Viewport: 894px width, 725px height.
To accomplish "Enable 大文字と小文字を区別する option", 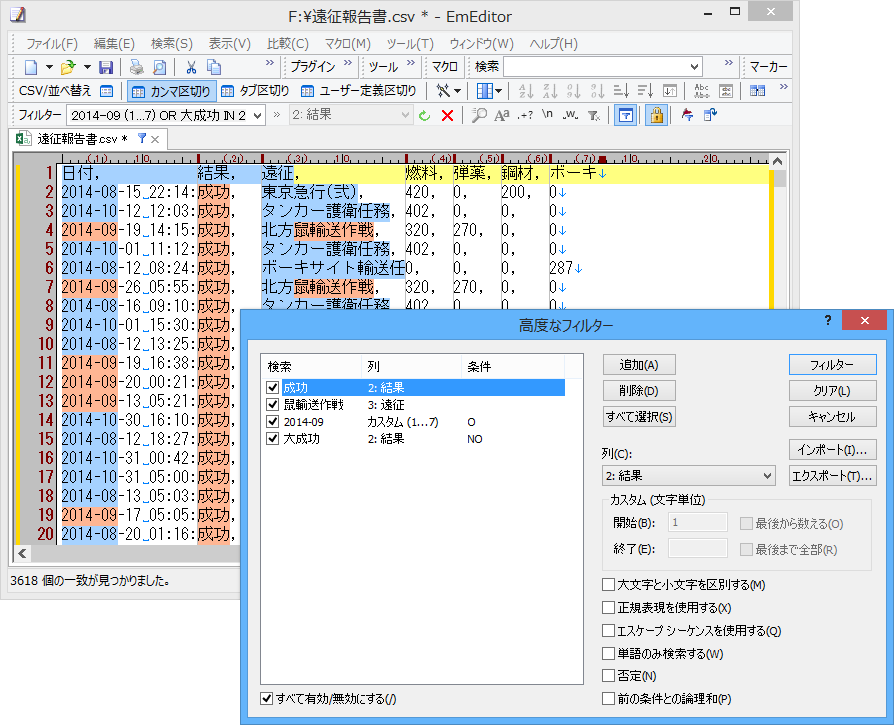I will click(x=608, y=585).
